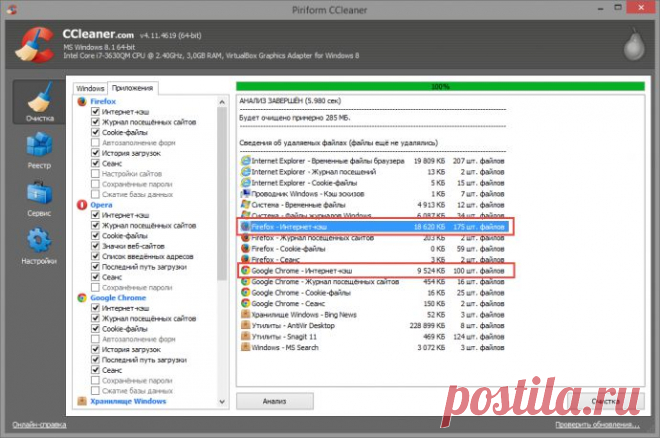Viewport: 660px width, 438px height.
Task: Click the Opera icon in the applications tree
Action: coord(82,205)
